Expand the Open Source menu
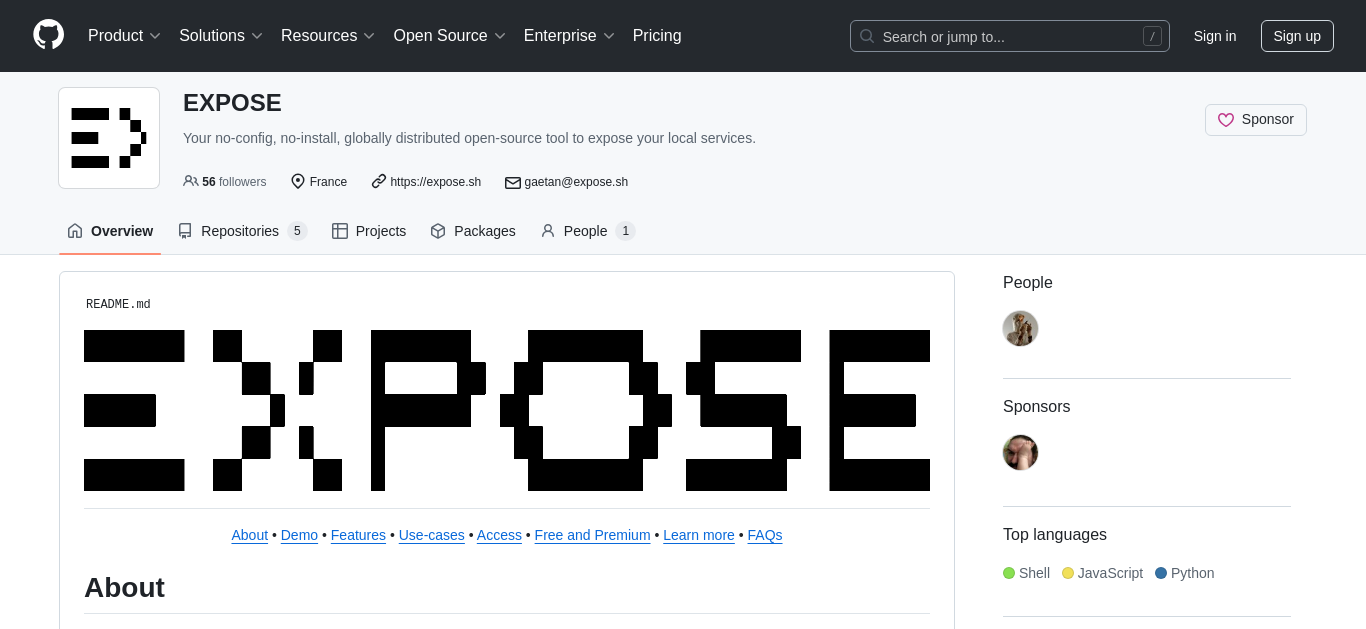The image size is (1366, 629). [x=450, y=36]
